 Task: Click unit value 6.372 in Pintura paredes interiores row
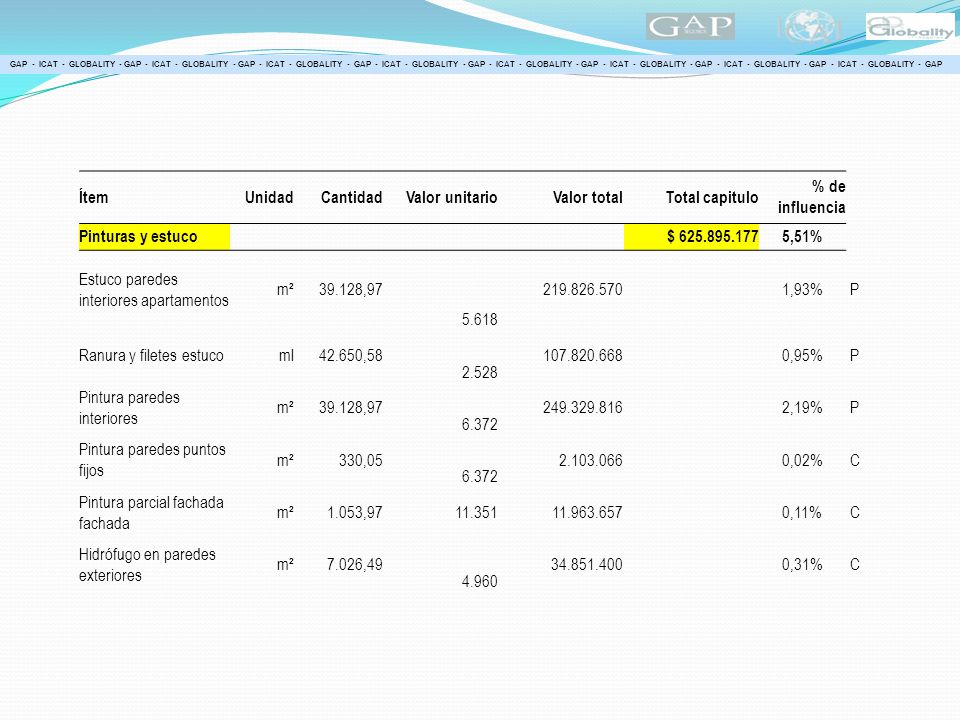tap(479, 424)
